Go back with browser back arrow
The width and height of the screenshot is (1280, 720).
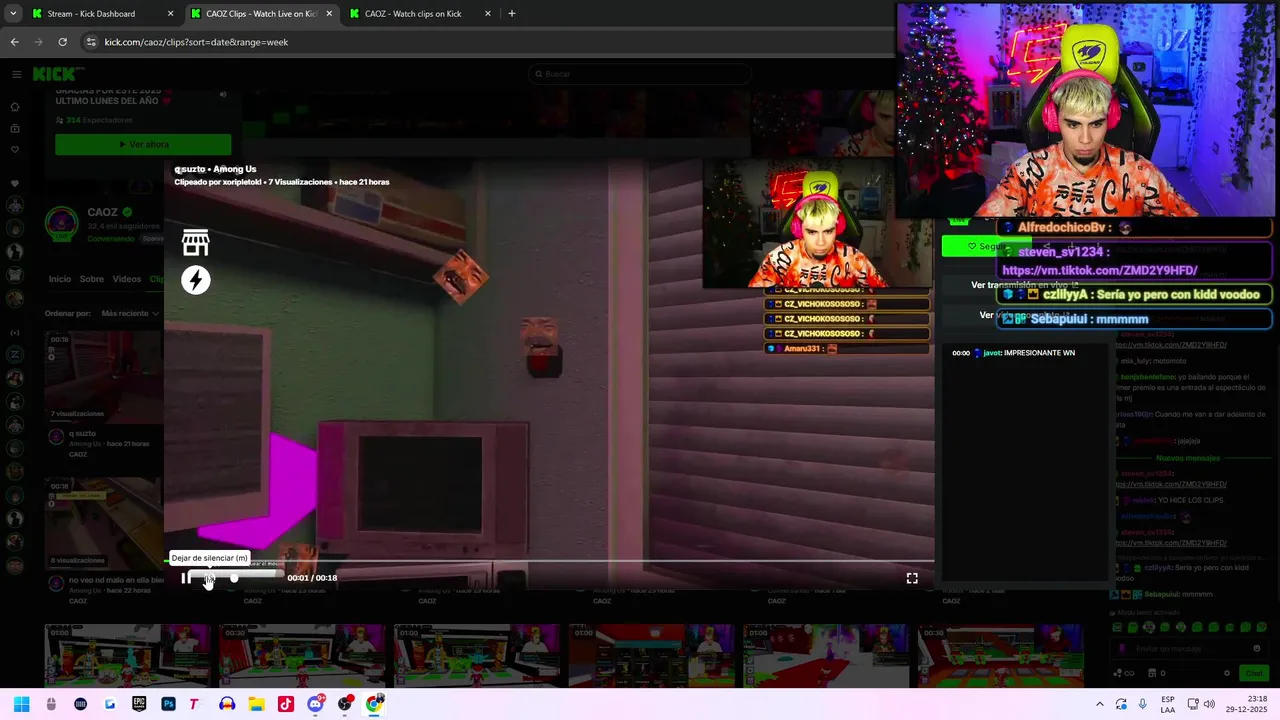pyautogui.click(x=14, y=42)
